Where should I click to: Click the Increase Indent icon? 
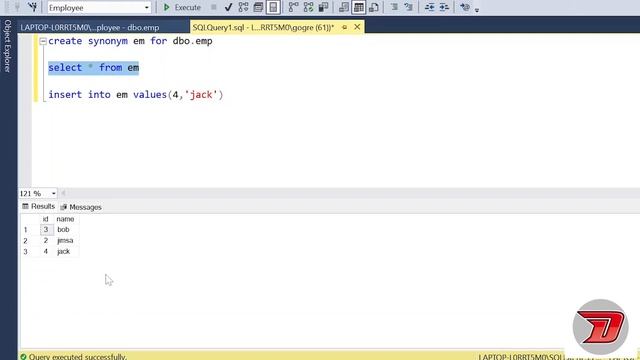[x=444, y=7]
